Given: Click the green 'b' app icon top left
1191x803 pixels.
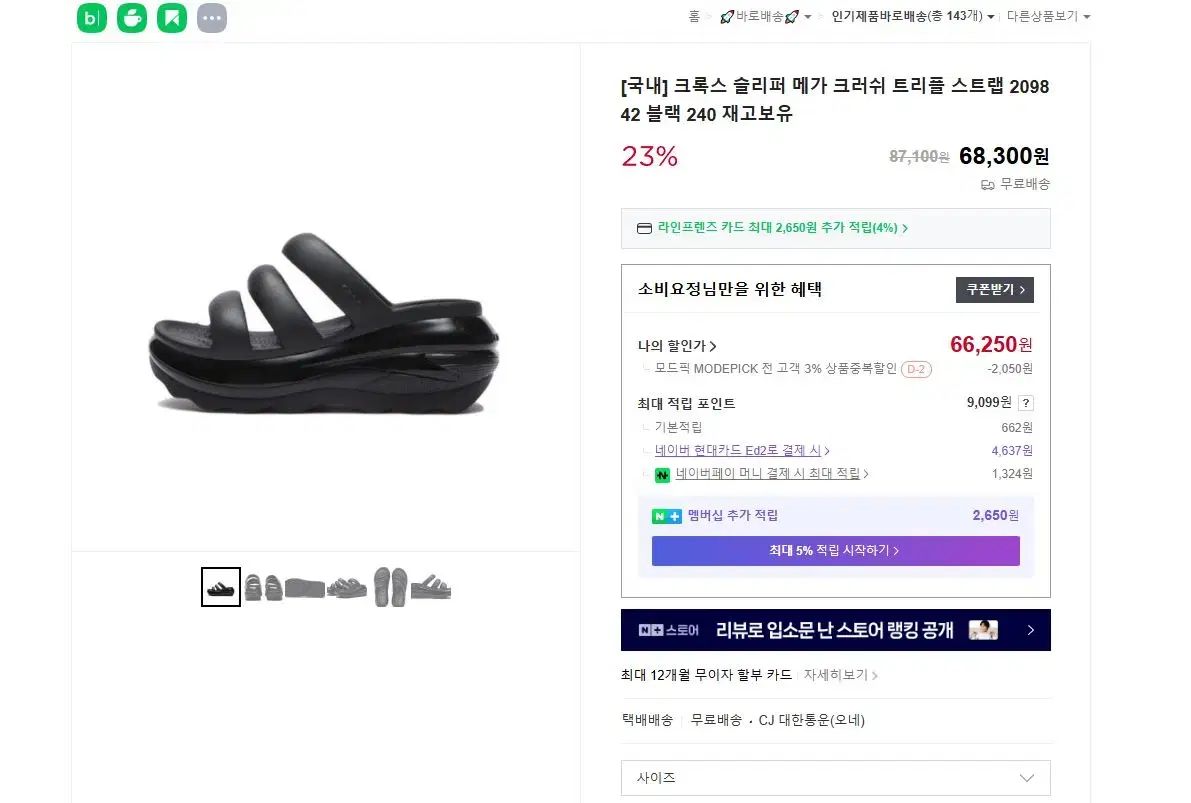Looking at the screenshot, I should (91, 17).
